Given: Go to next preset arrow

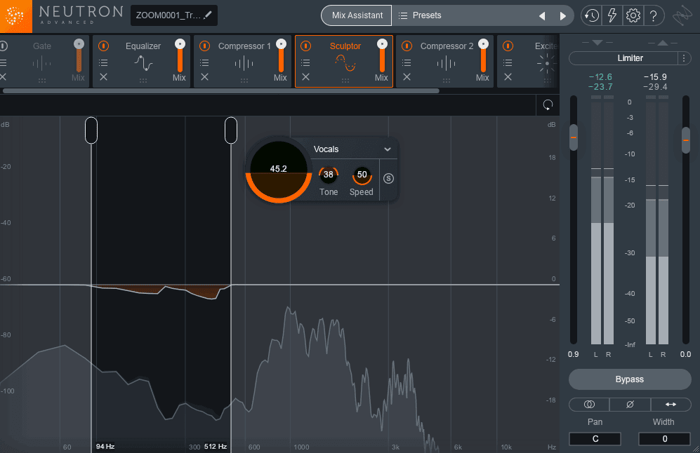Looking at the screenshot, I should click(562, 16).
